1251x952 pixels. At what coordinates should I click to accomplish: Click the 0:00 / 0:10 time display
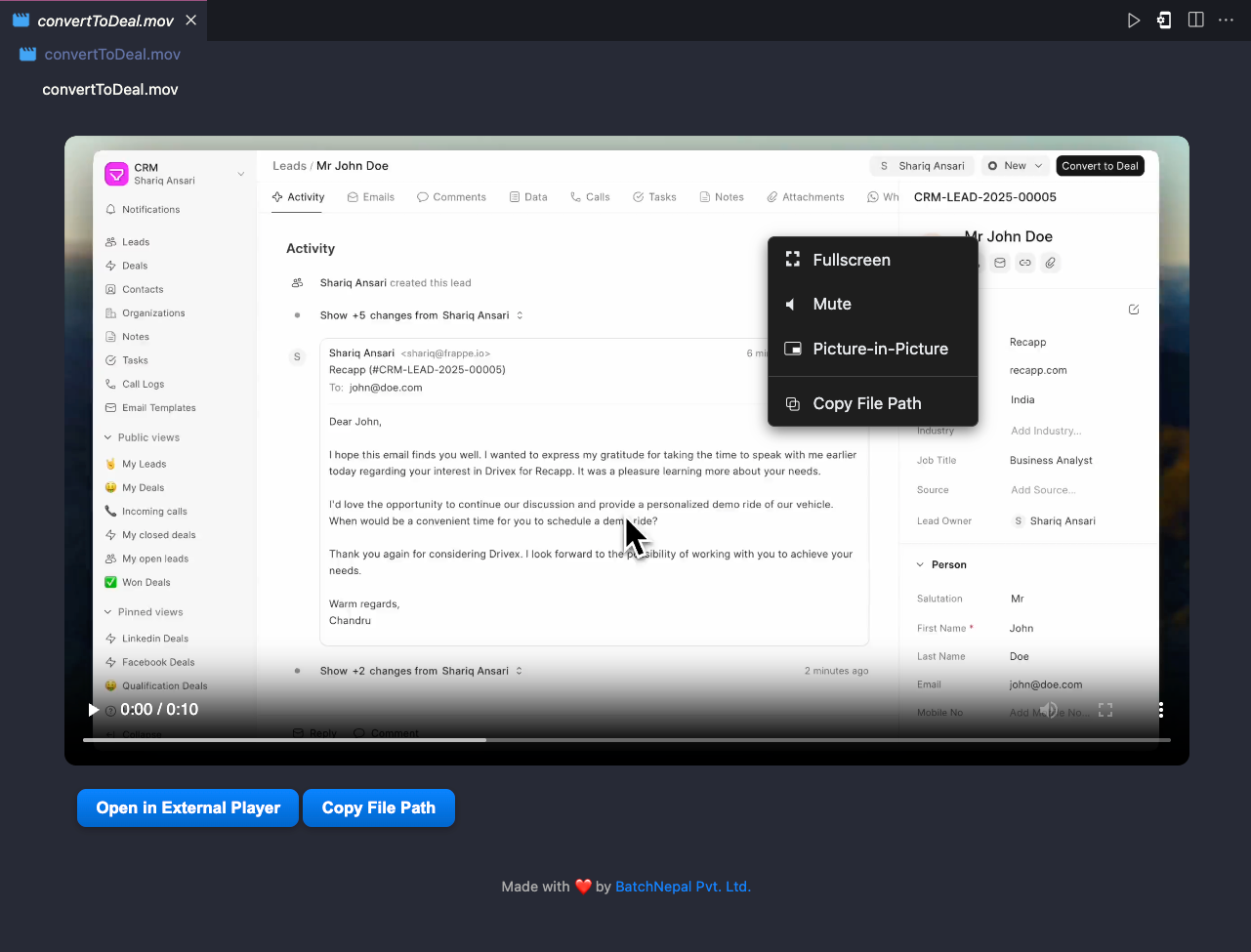coord(159,710)
